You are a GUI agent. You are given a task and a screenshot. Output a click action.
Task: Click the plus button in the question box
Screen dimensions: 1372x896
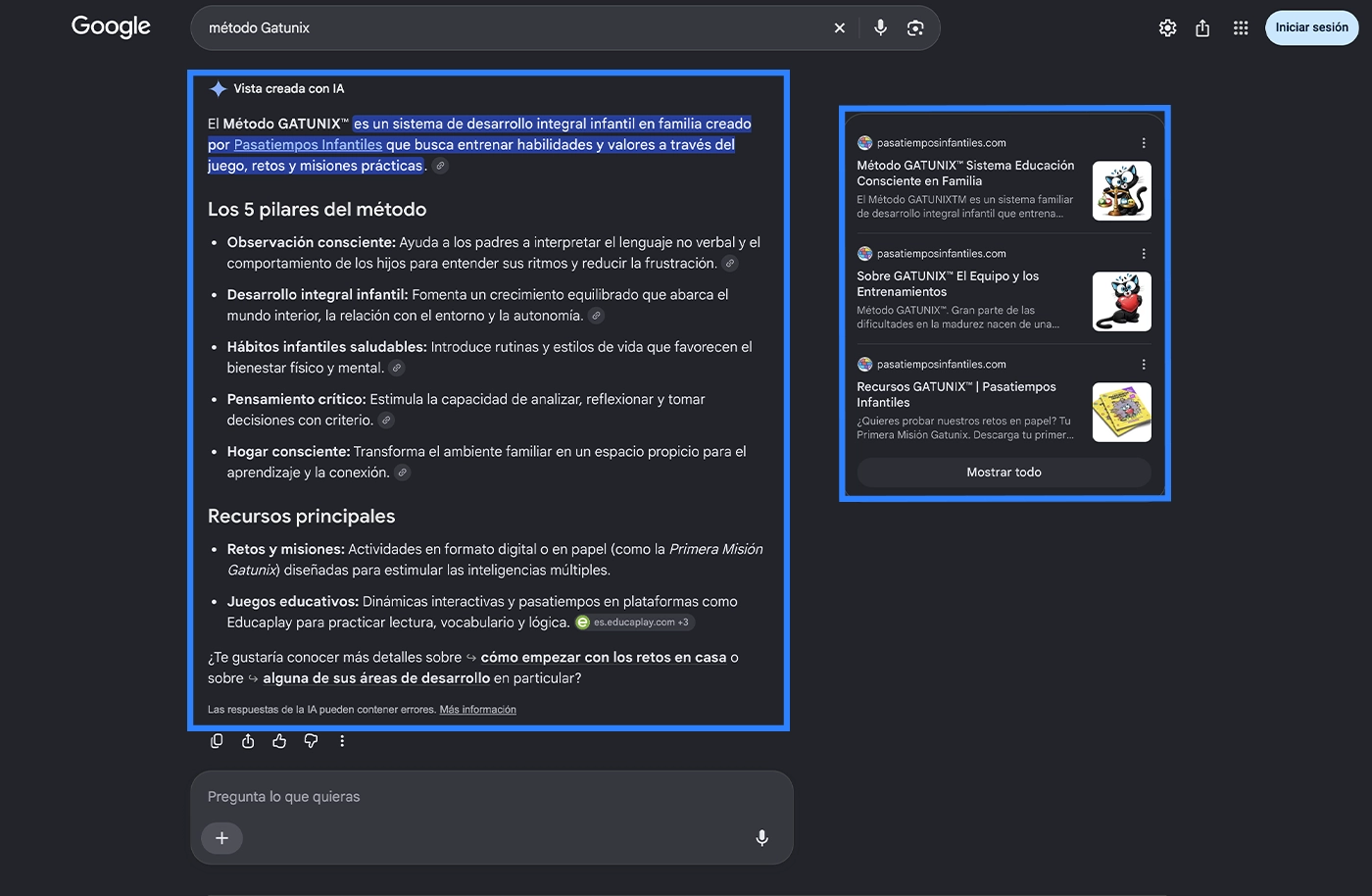click(222, 838)
